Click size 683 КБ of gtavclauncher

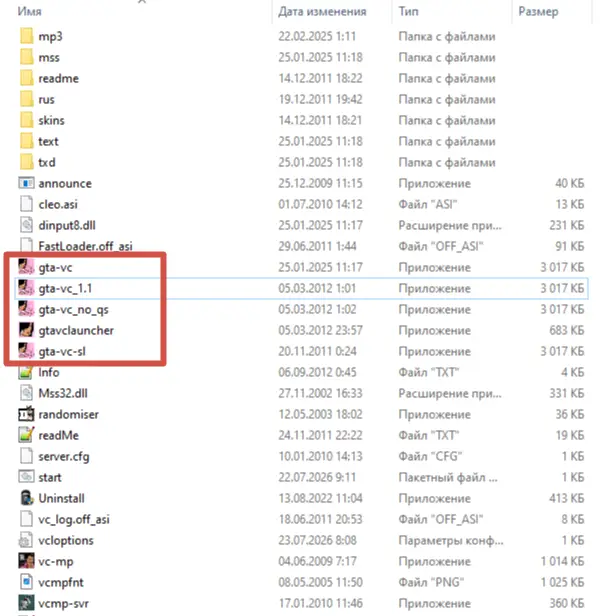pos(566,330)
